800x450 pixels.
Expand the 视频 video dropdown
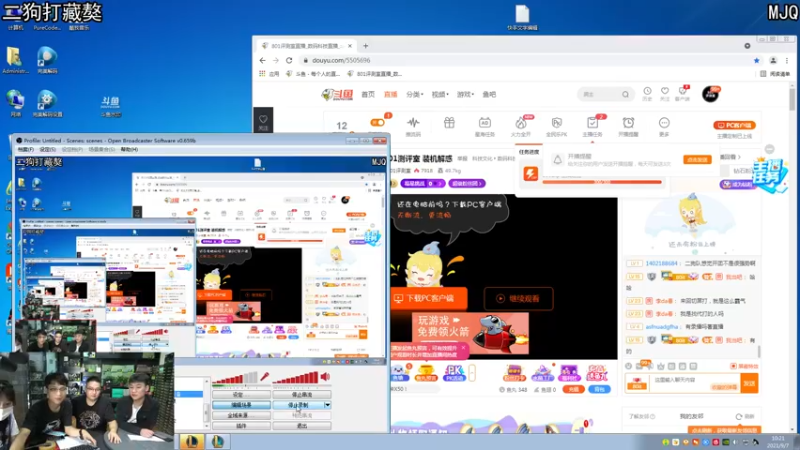tap(440, 94)
